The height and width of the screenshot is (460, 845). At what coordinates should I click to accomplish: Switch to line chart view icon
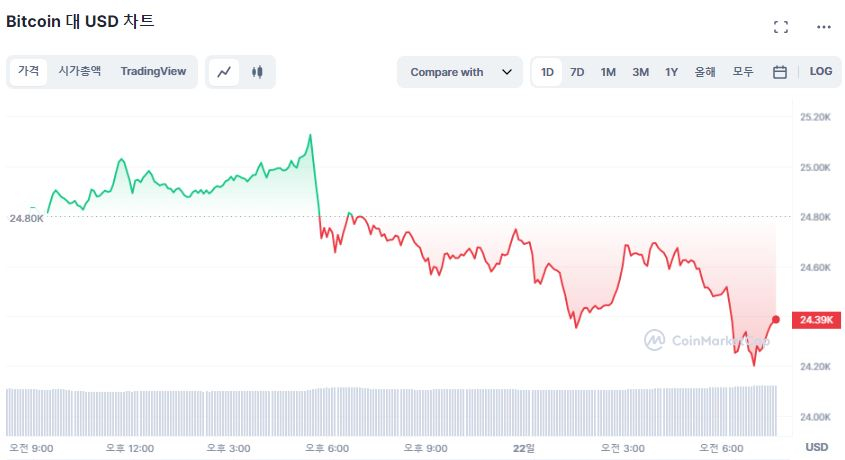(224, 72)
